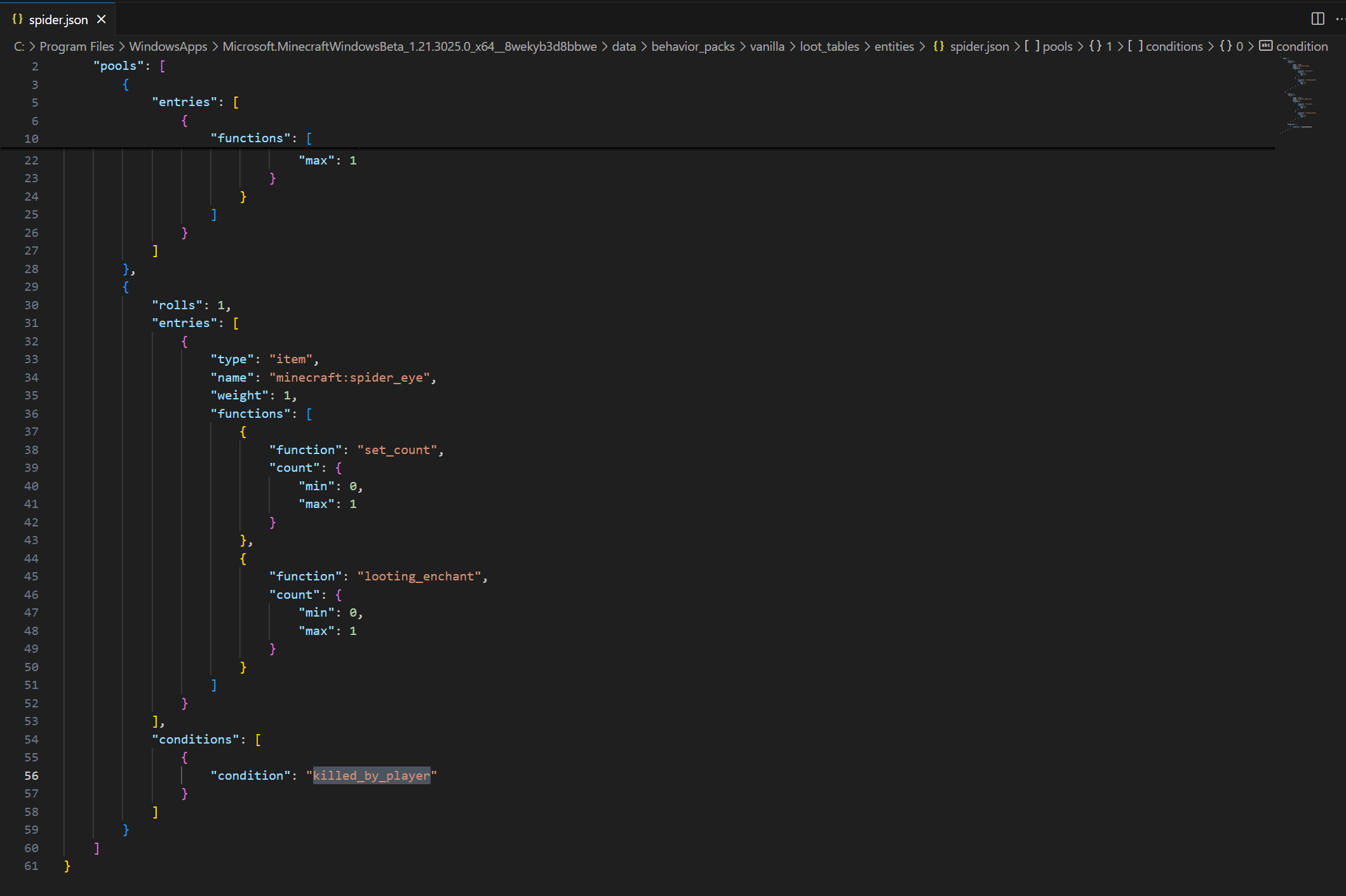Image resolution: width=1346 pixels, height=896 pixels.
Task: Click the pools array icon in breadcrumb
Action: click(x=1032, y=46)
